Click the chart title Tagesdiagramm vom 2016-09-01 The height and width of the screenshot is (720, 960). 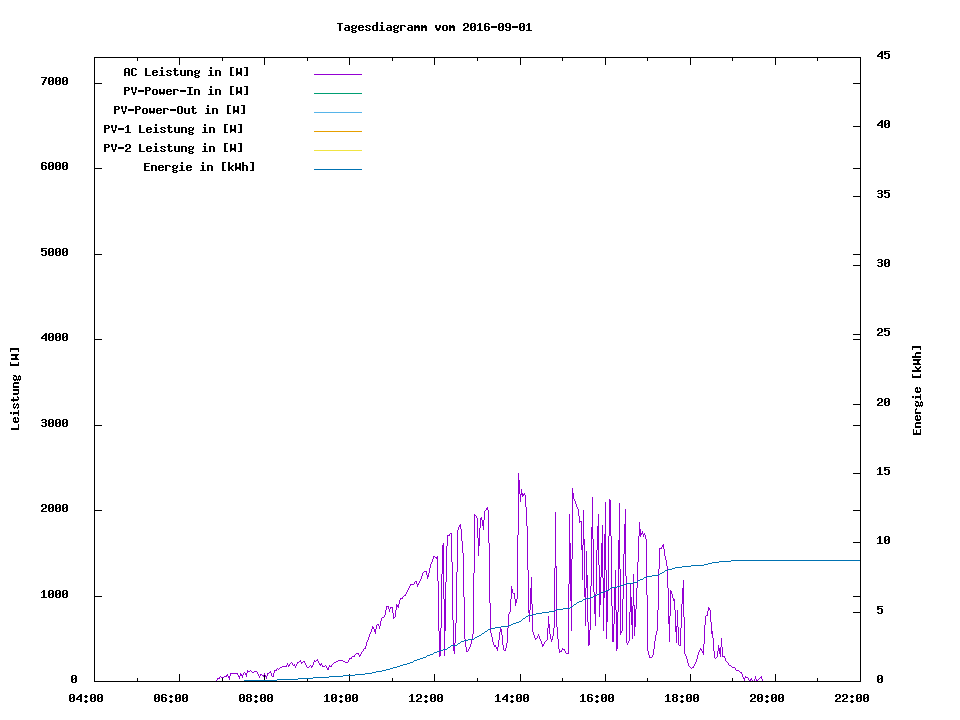(434, 27)
